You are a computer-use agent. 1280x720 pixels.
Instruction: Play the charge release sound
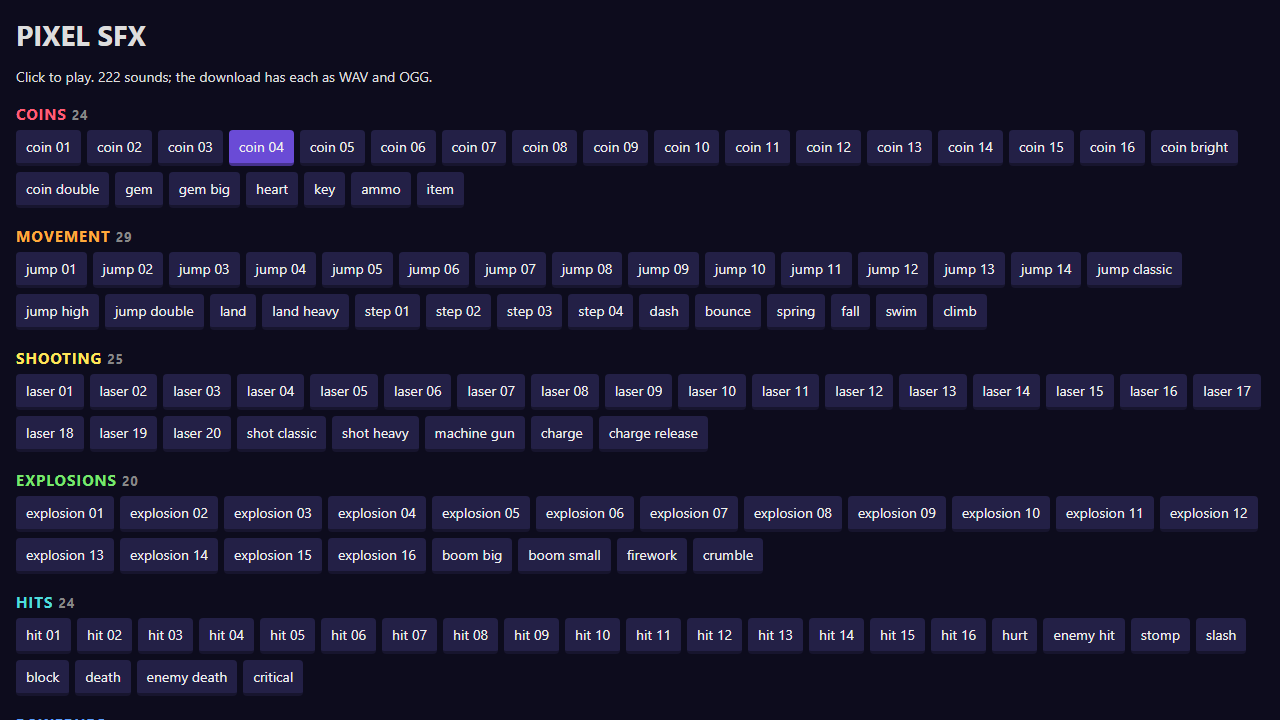pyautogui.click(x=653, y=433)
